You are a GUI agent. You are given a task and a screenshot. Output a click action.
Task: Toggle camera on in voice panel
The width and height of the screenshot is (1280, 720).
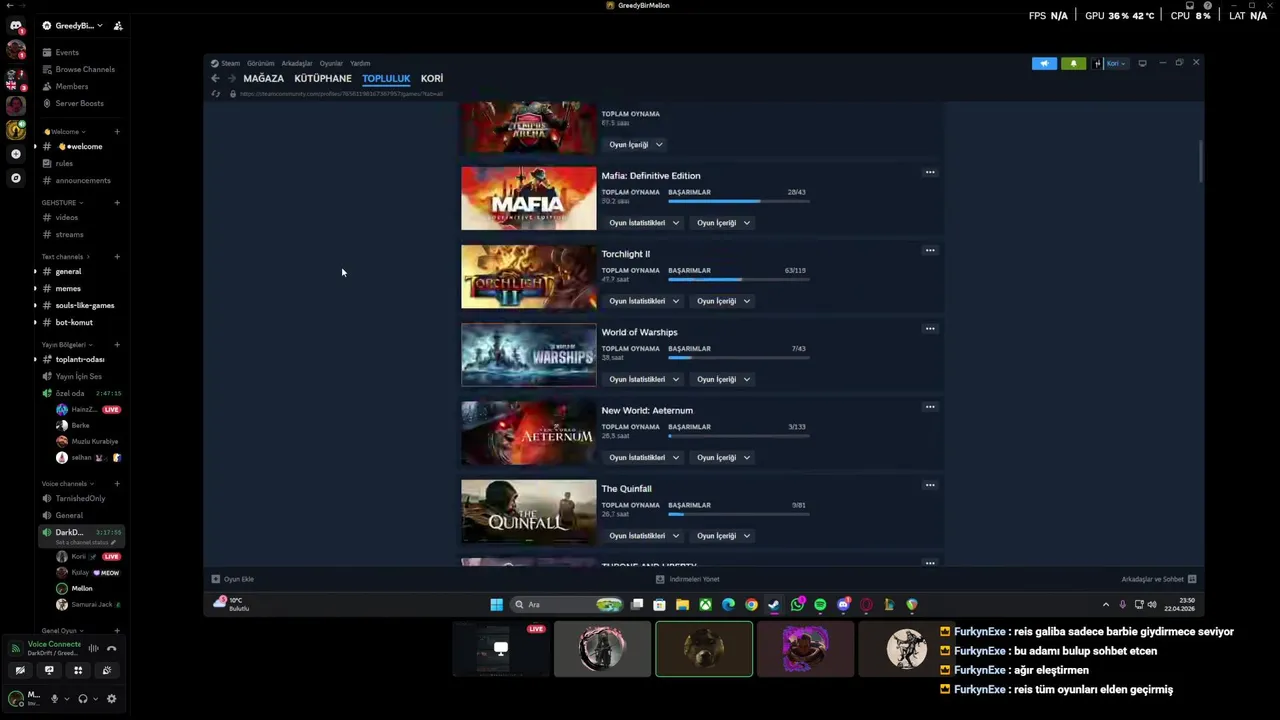20,671
